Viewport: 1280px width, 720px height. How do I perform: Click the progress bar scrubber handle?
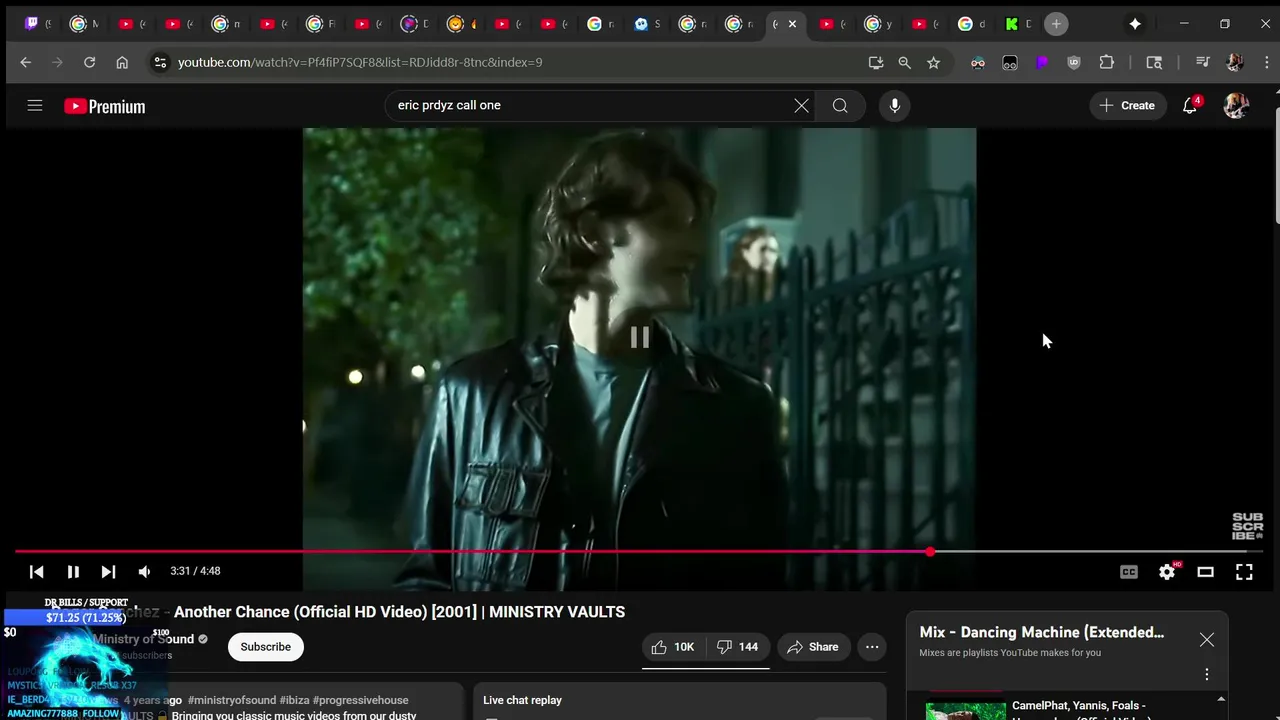(930, 551)
